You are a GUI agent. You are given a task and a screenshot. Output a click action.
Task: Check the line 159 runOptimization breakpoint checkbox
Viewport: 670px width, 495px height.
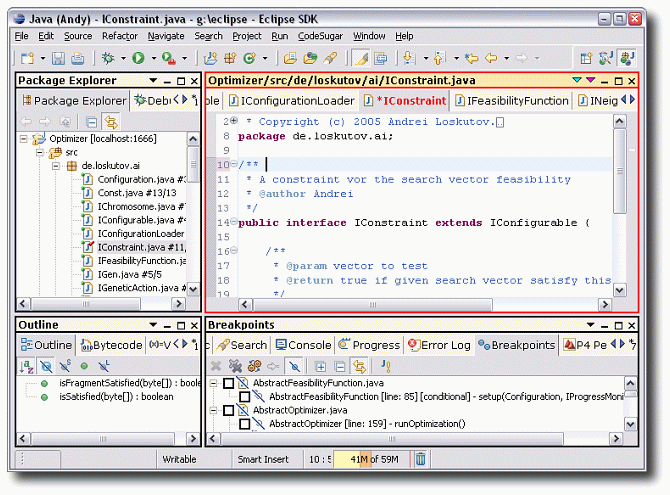tap(245, 424)
